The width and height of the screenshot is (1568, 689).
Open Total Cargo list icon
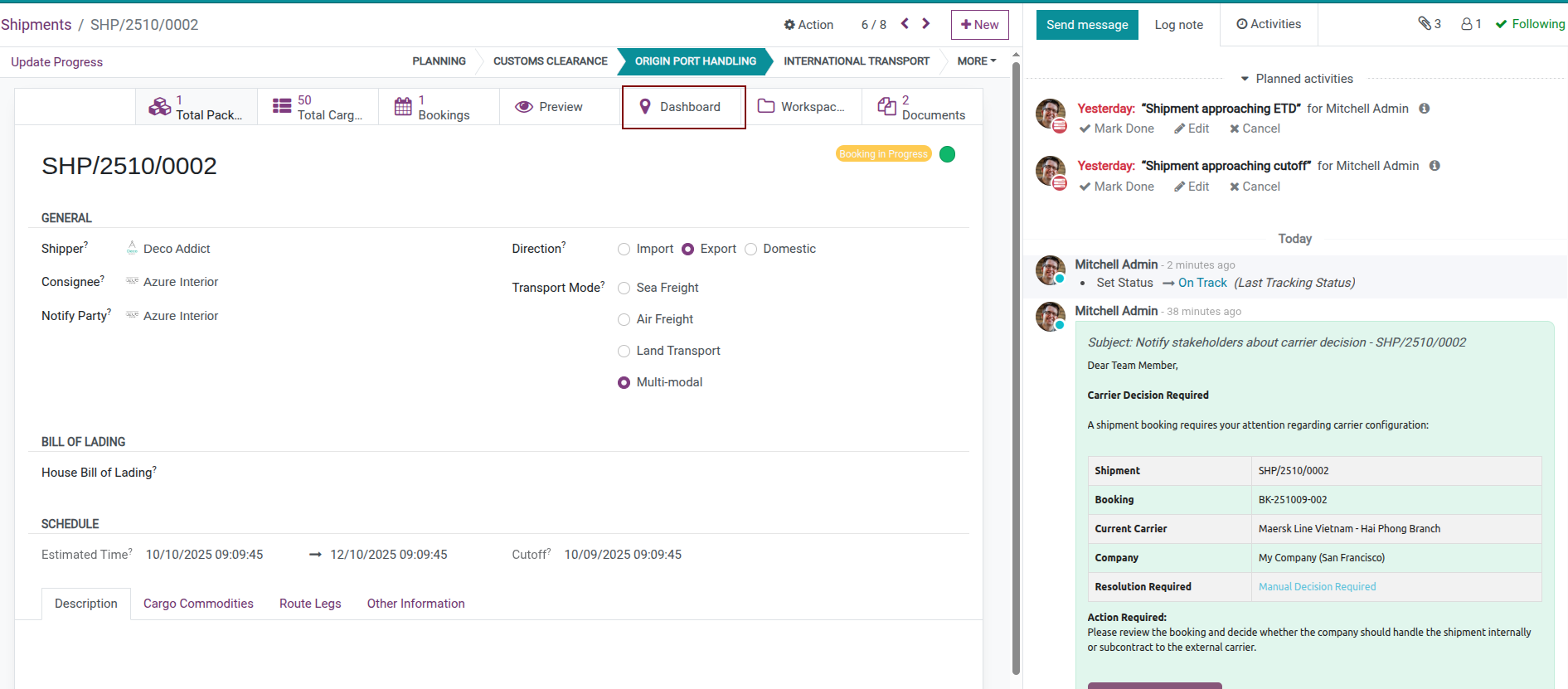[x=282, y=107]
